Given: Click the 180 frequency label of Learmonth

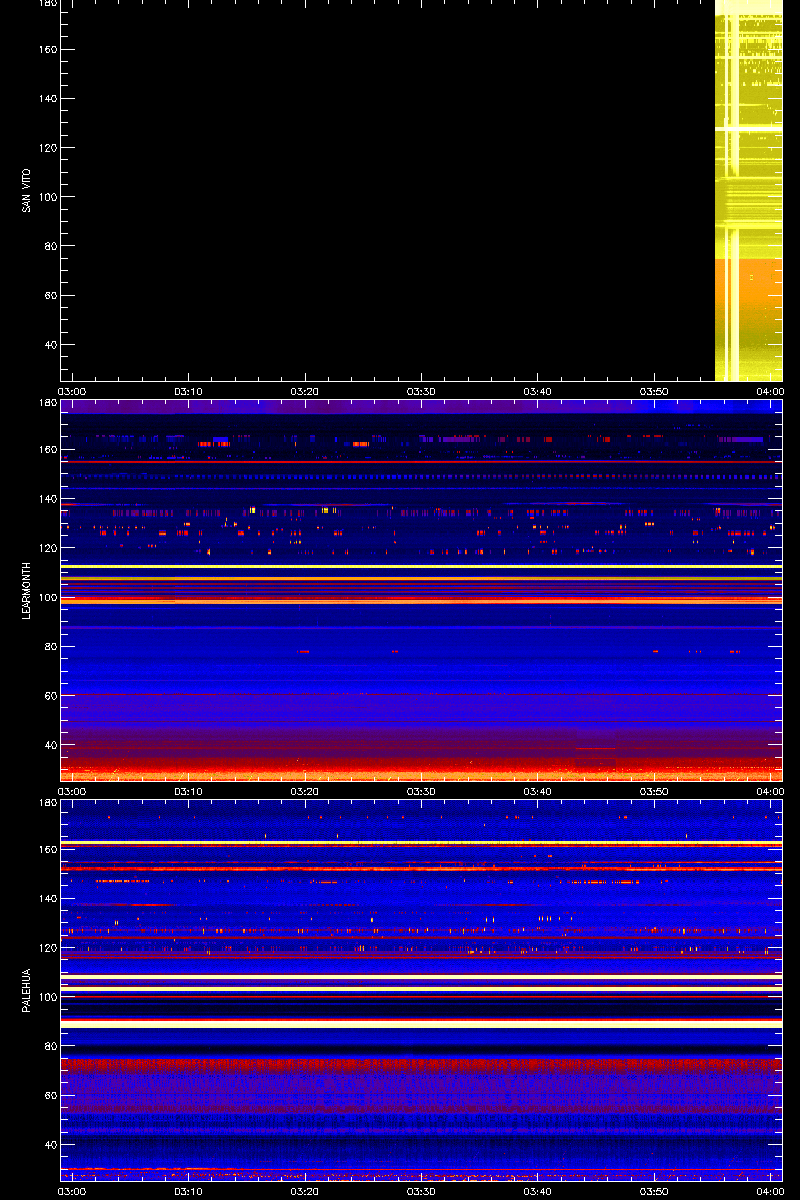Looking at the screenshot, I should click(47, 403).
